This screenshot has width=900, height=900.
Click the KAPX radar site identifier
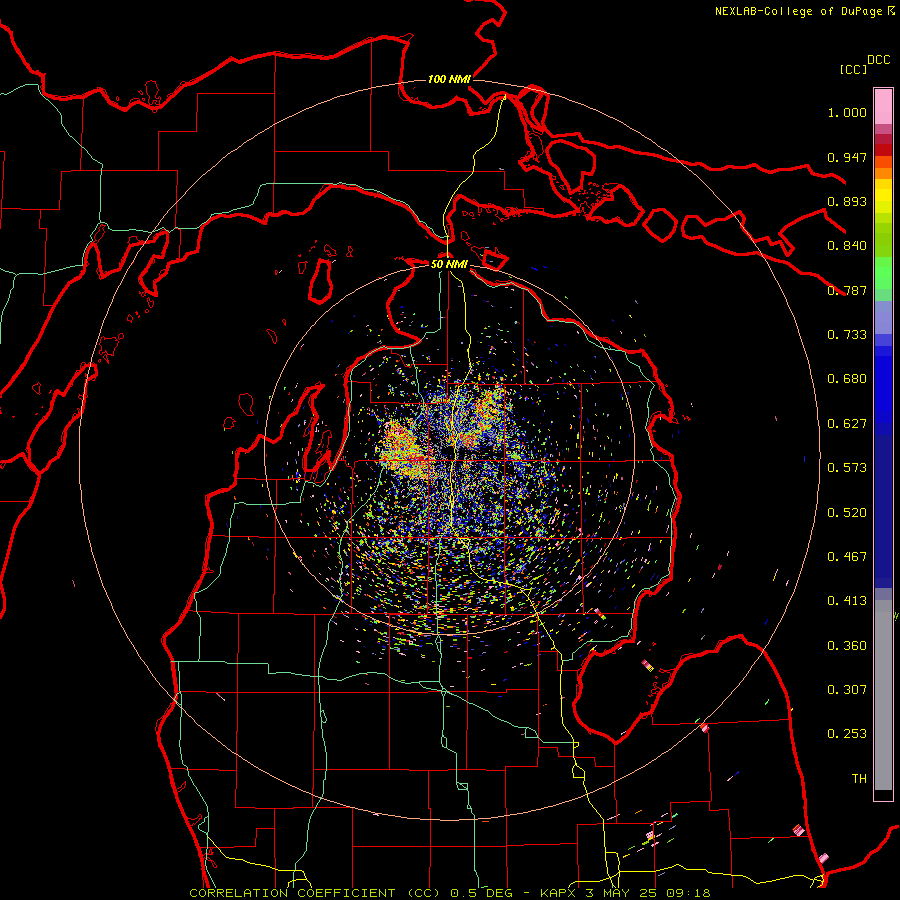pos(559,893)
